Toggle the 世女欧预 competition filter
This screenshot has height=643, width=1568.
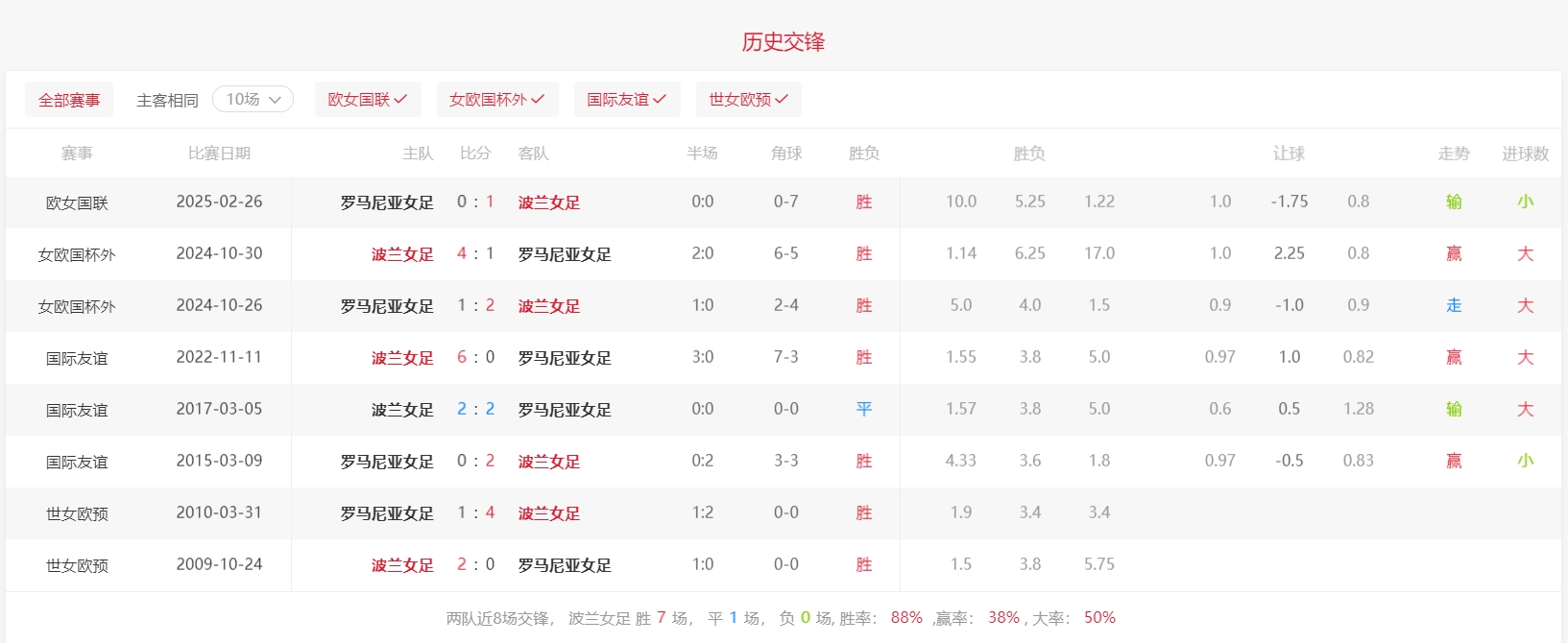tap(748, 100)
